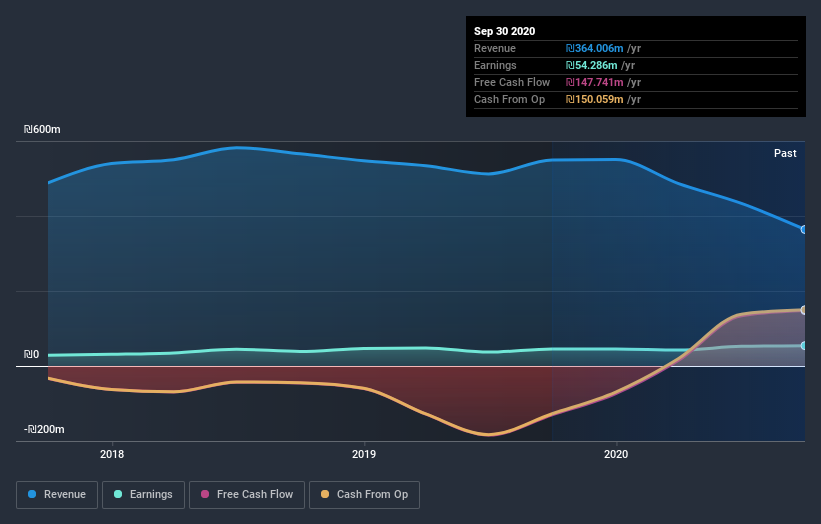821x524 pixels.
Task: Click the Revenue row label in tooltip
Action: [495, 48]
